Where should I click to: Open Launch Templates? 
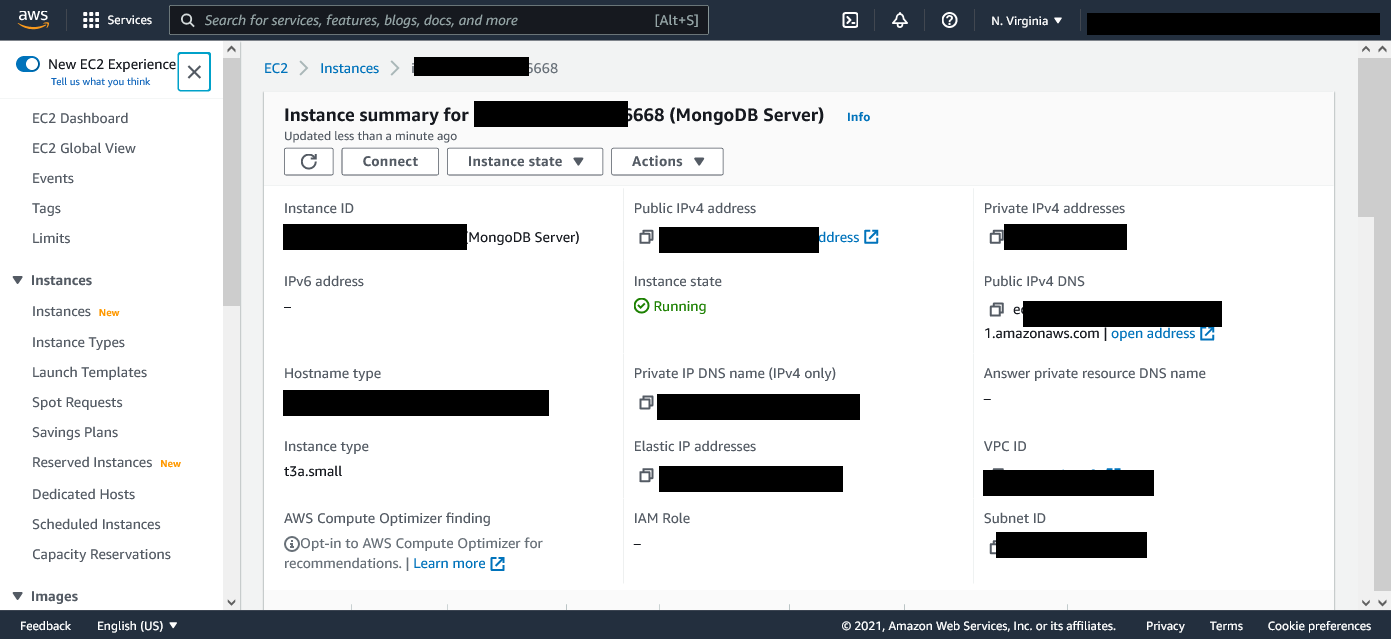click(89, 372)
